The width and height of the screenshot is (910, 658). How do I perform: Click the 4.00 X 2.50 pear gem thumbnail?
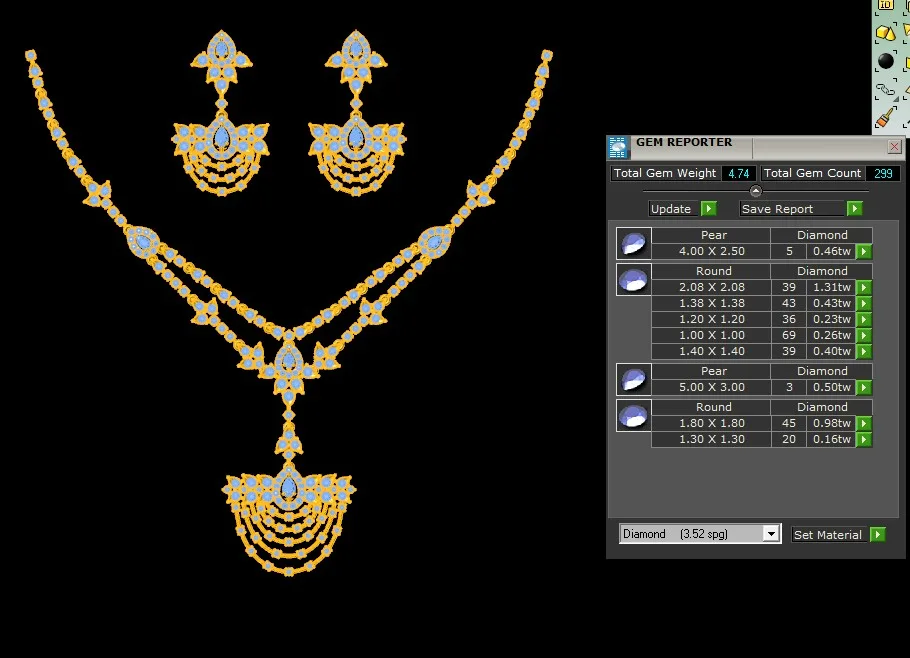click(x=633, y=243)
